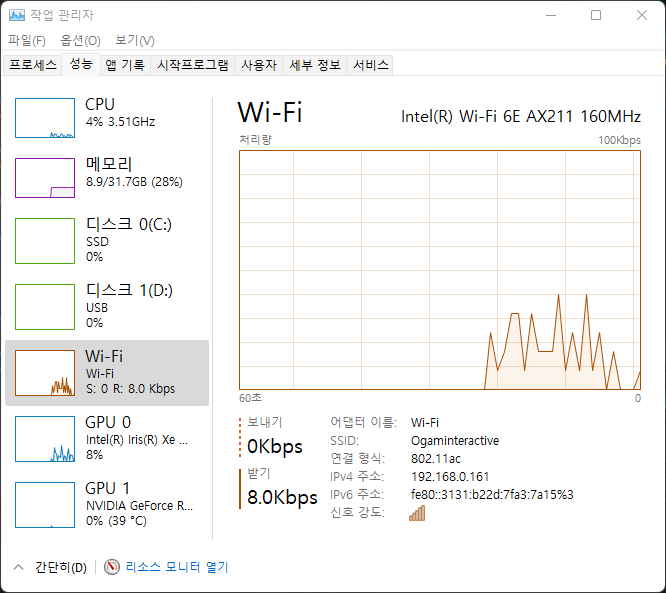Open the 옵션(O) menu
The height and width of the screenshot is (593, 666).
[x=80, y=40]
